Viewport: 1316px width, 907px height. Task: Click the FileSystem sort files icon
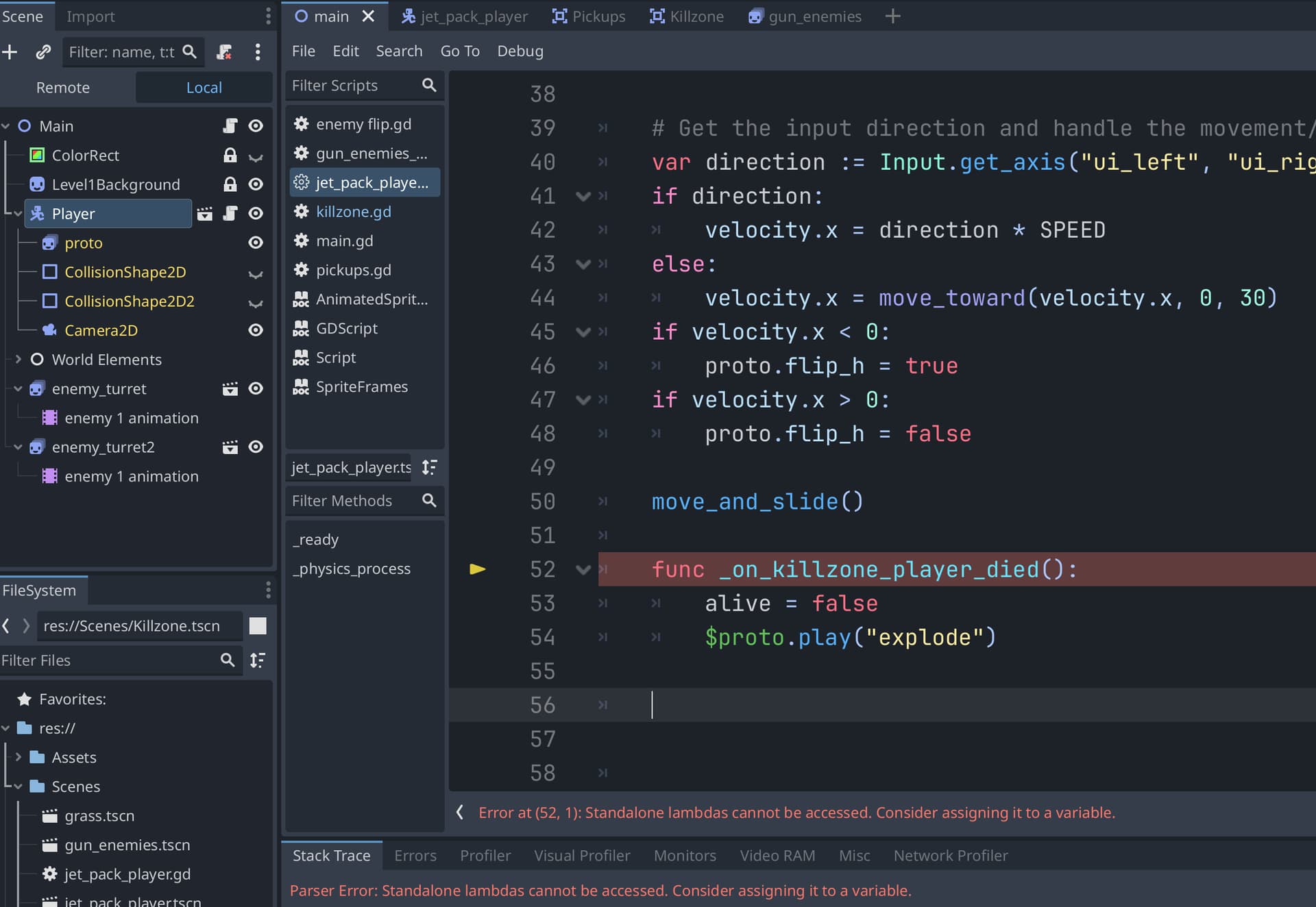[258, 660]
